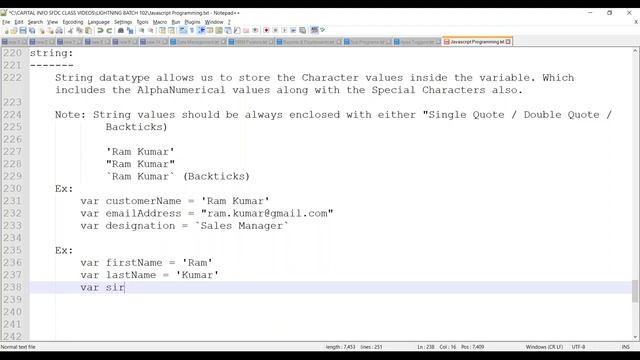
Task: Click the Close All toolbar icon
Action: click(x=51, y=31)
